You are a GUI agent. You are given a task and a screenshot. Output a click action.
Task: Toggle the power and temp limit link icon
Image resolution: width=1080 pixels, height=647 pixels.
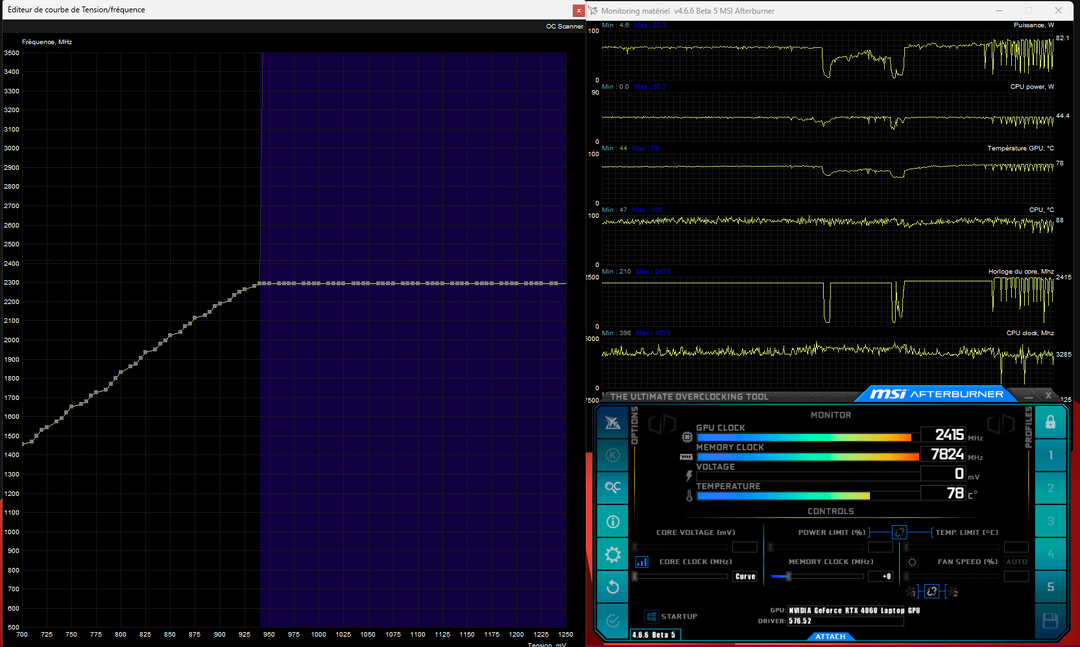[900, 532]
